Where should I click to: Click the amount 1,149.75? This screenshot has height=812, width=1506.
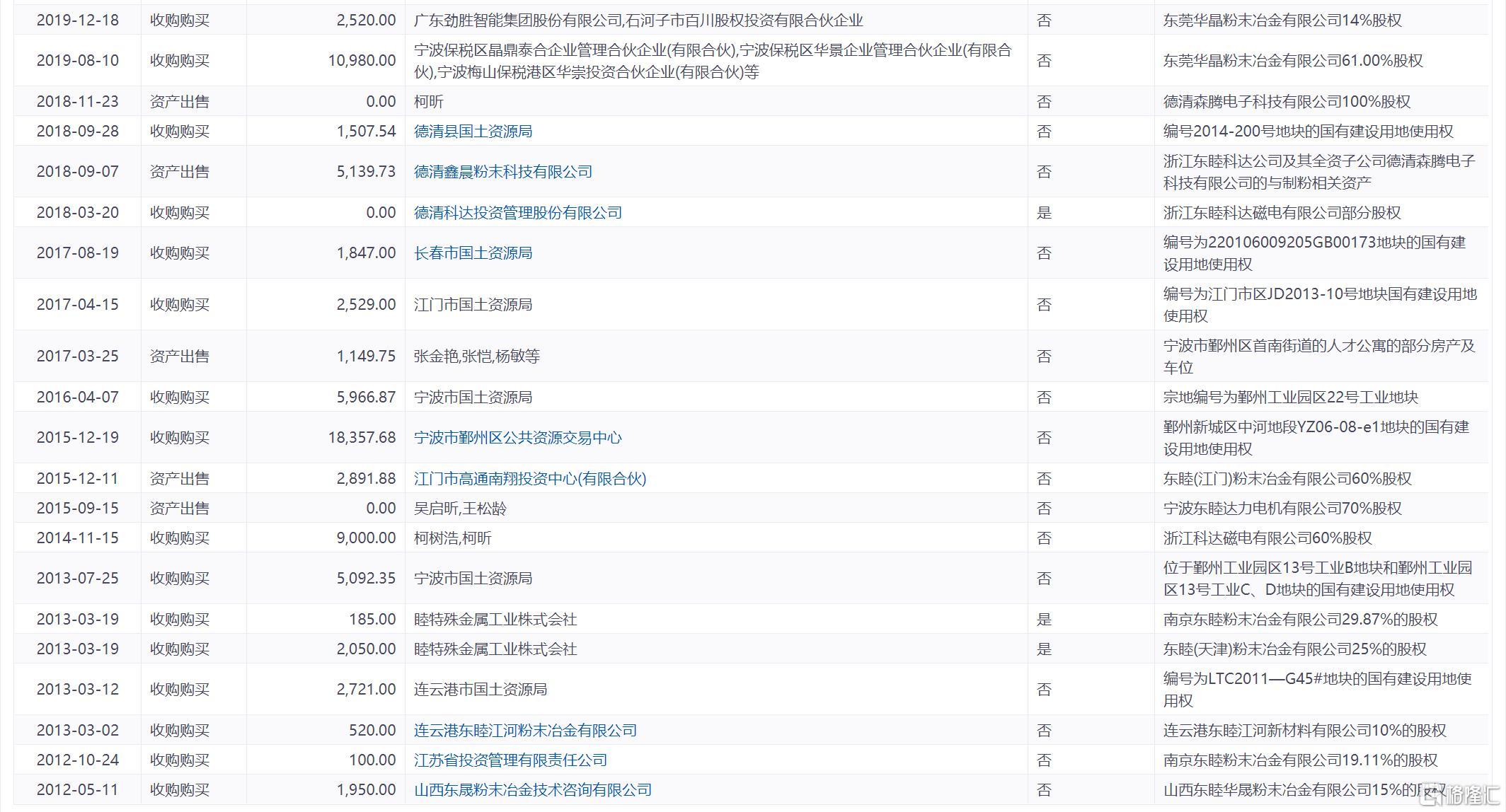(366, 356)
